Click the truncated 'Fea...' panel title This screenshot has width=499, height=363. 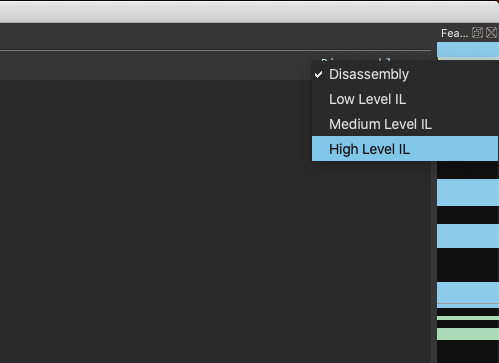pos(454,33)
